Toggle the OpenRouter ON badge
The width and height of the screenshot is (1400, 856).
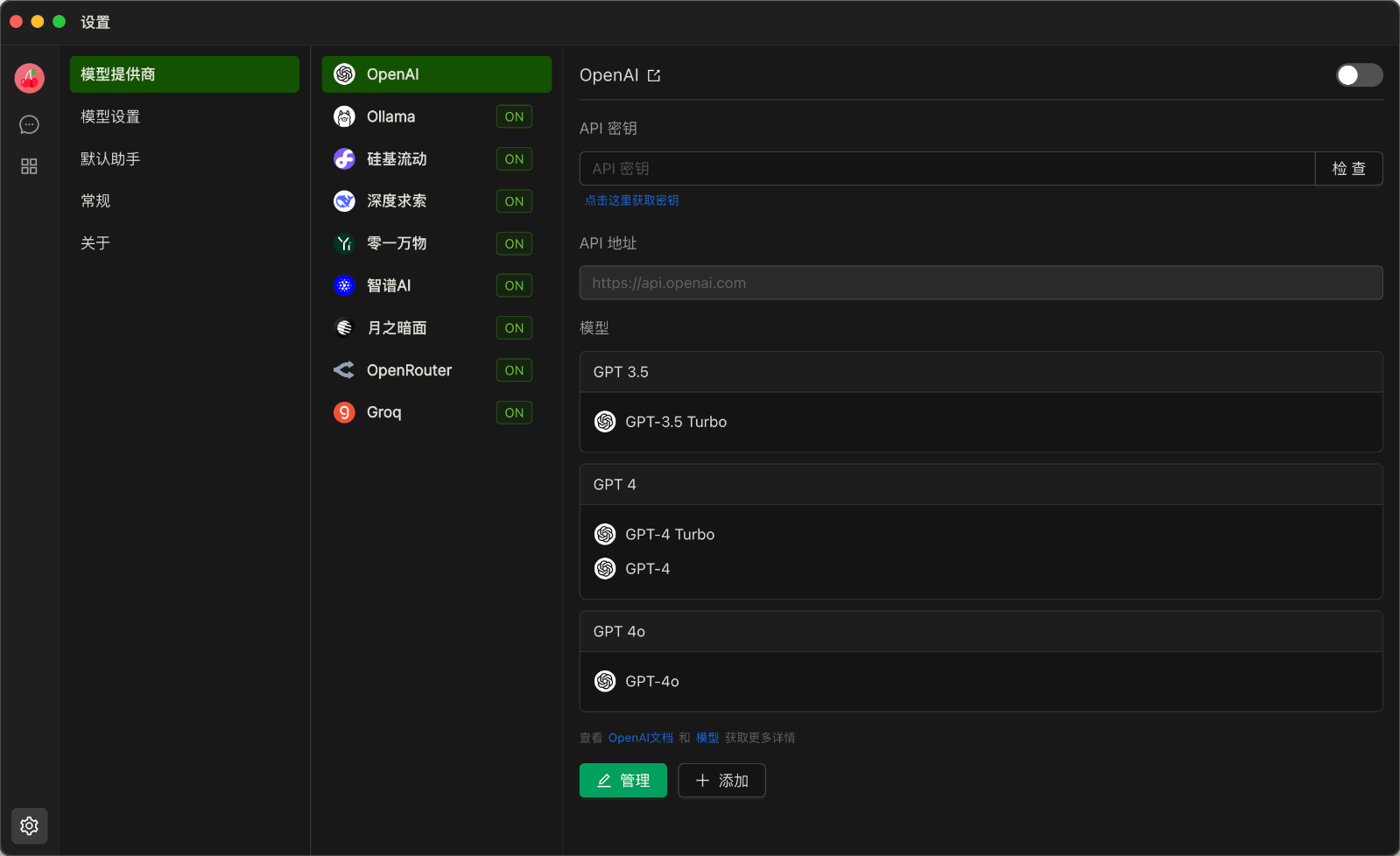(514, 370)
